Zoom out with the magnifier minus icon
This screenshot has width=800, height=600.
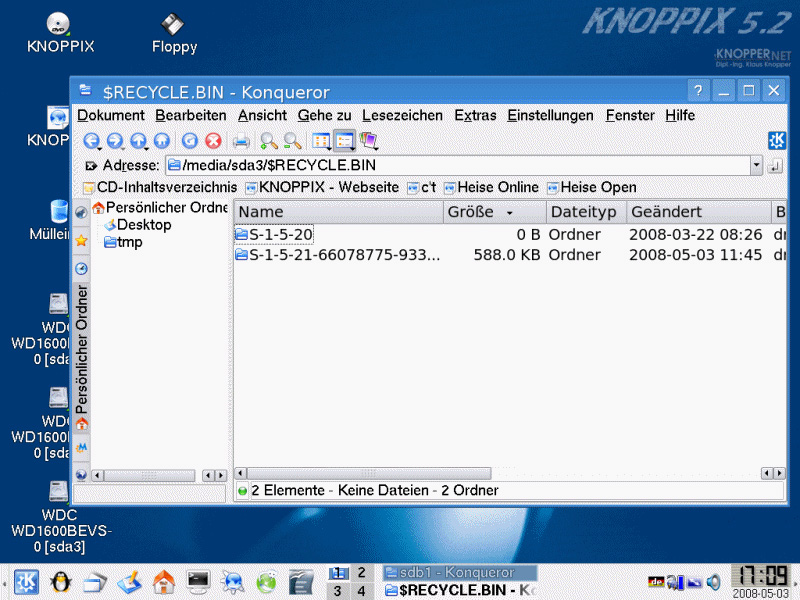292,141
